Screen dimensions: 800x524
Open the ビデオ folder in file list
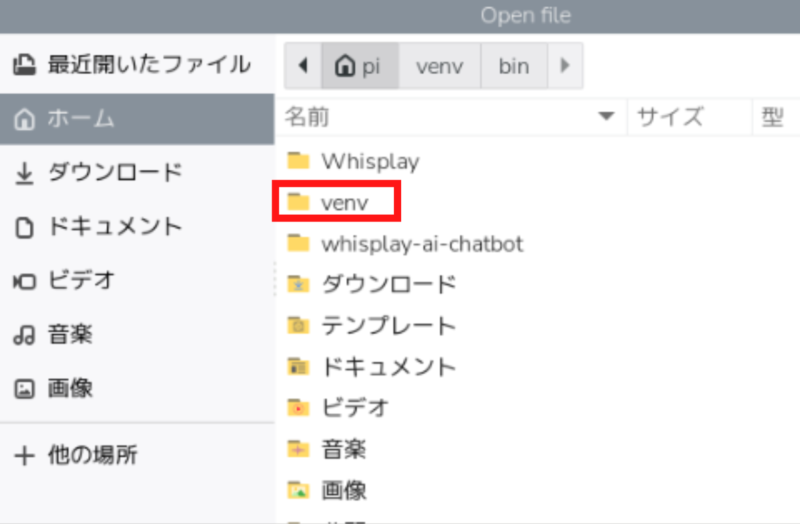(354, 408)
